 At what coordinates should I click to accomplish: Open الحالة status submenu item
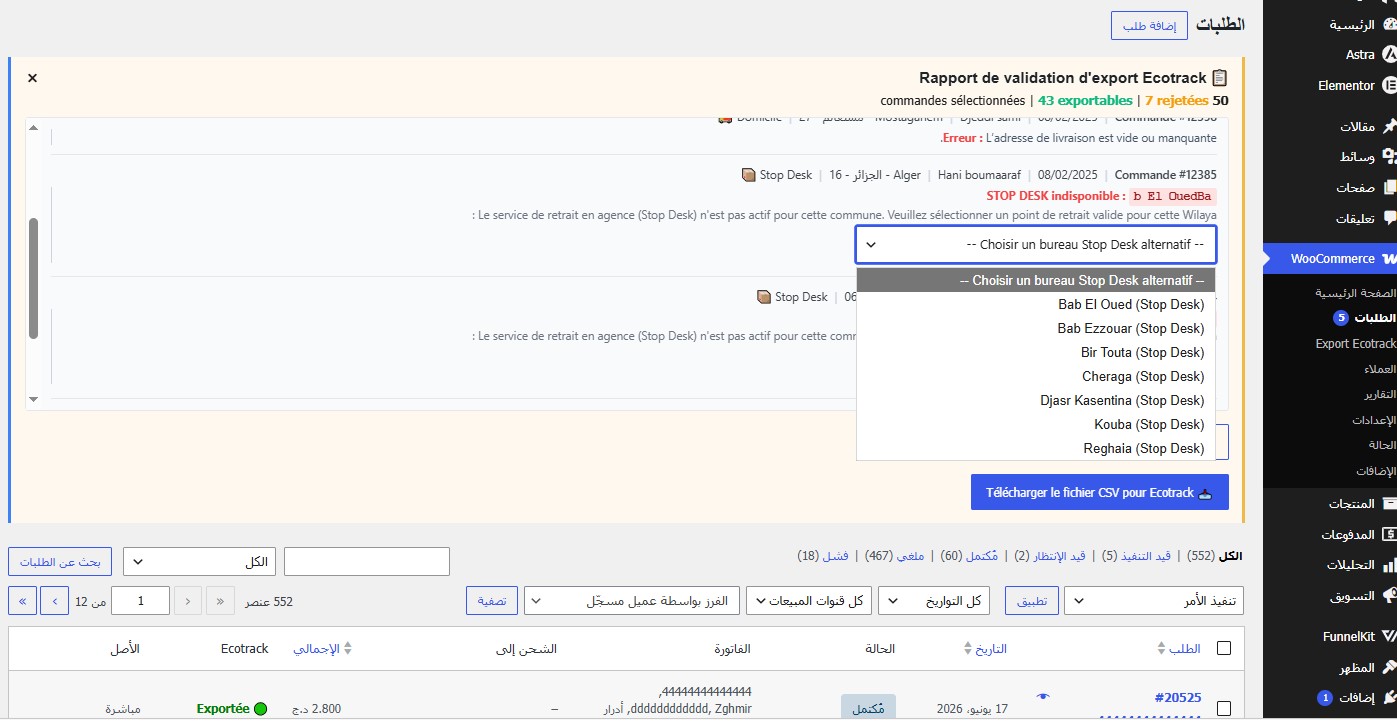(1382, 445)
